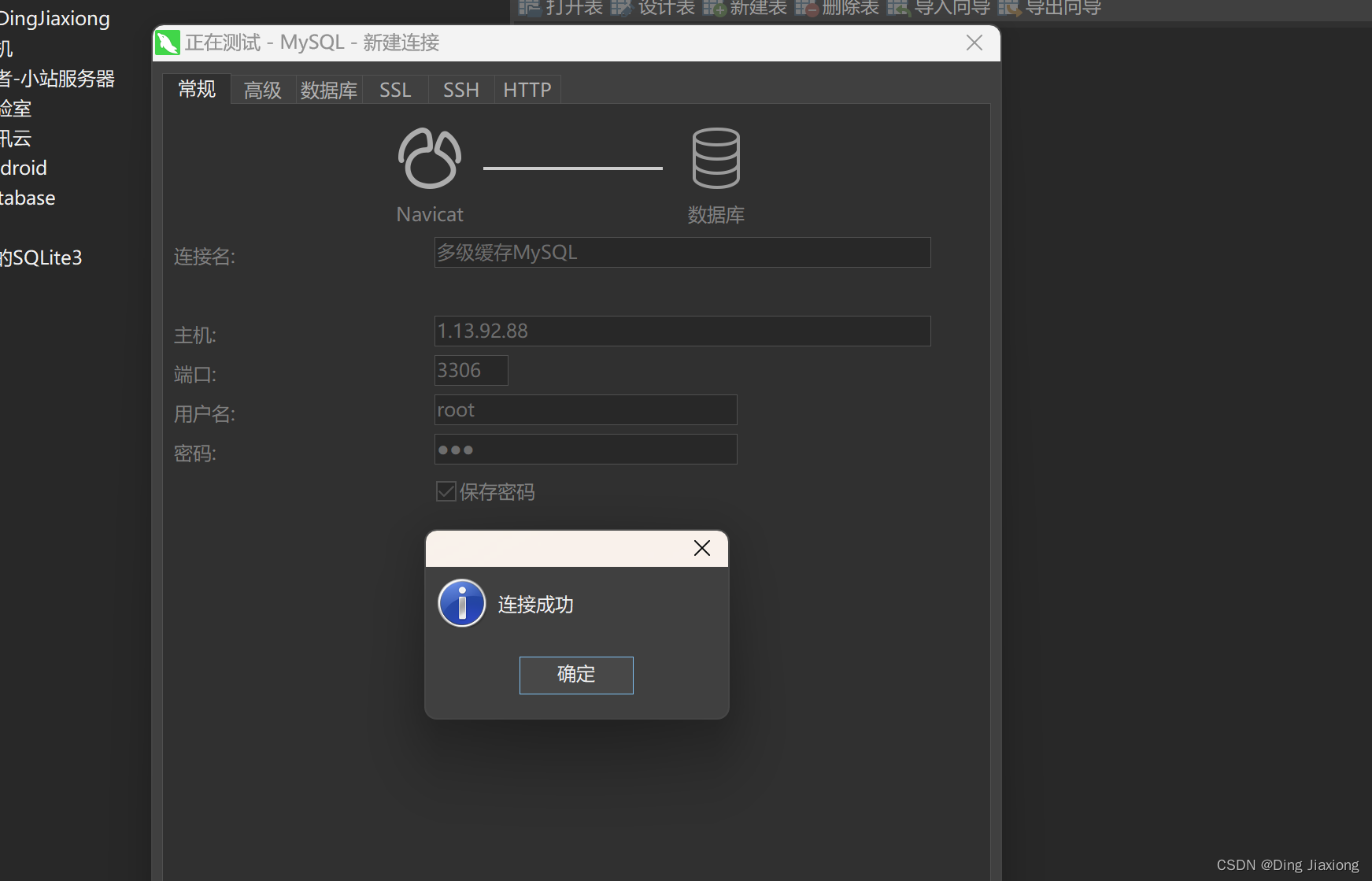The image size is (1372, 881).
Task: Click the 用户名: field label
Action: coord(205,414)
